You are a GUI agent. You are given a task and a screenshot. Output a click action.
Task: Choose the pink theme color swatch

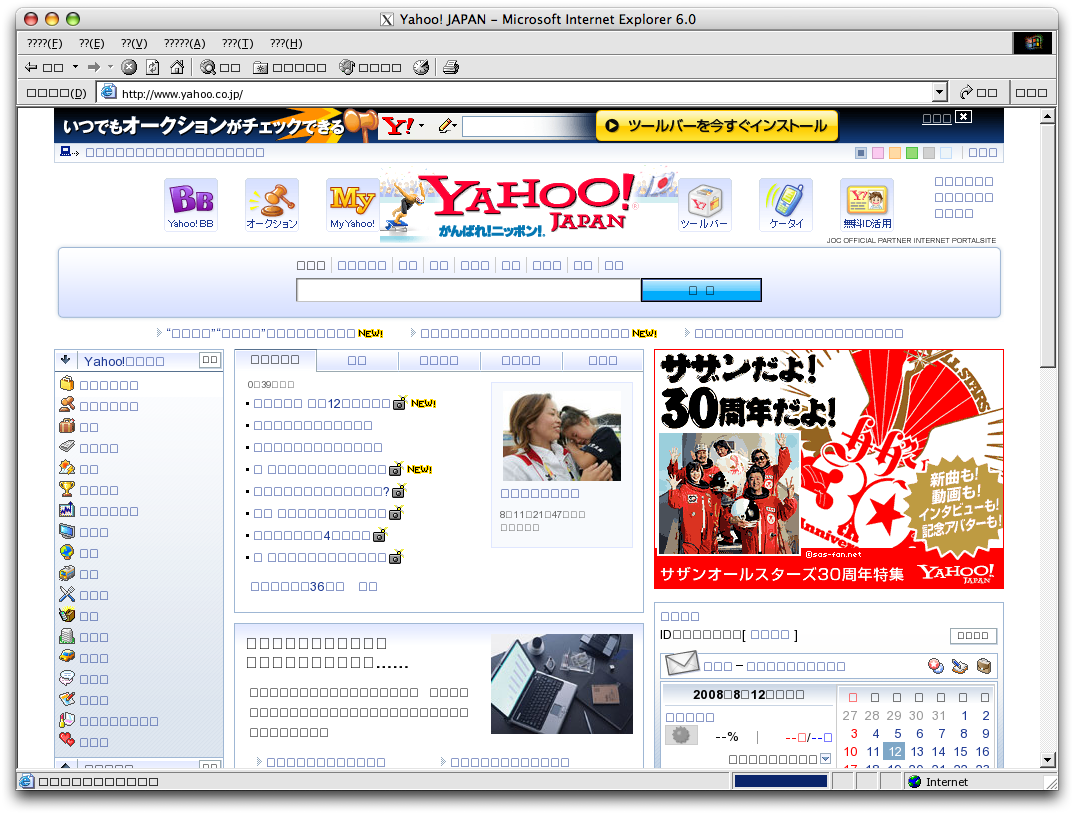pos(878,153)
